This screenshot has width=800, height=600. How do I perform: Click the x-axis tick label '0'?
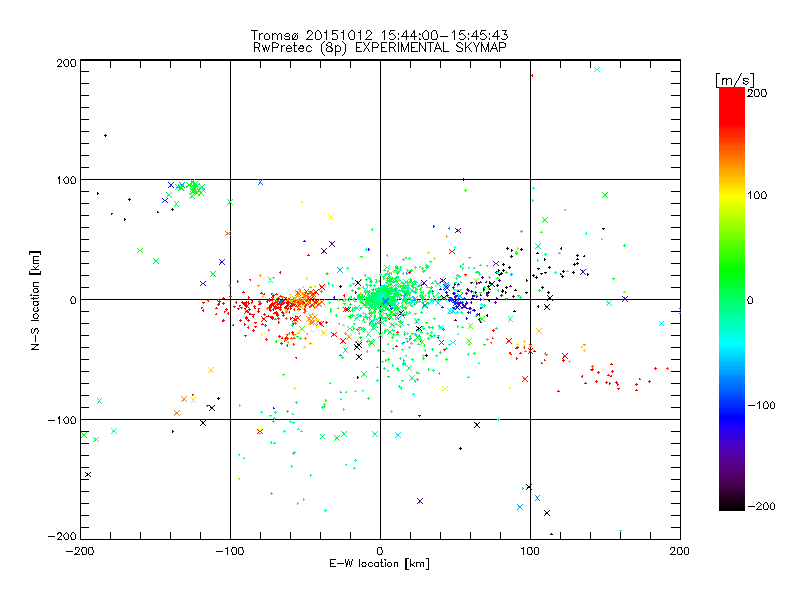pos(380,551)
